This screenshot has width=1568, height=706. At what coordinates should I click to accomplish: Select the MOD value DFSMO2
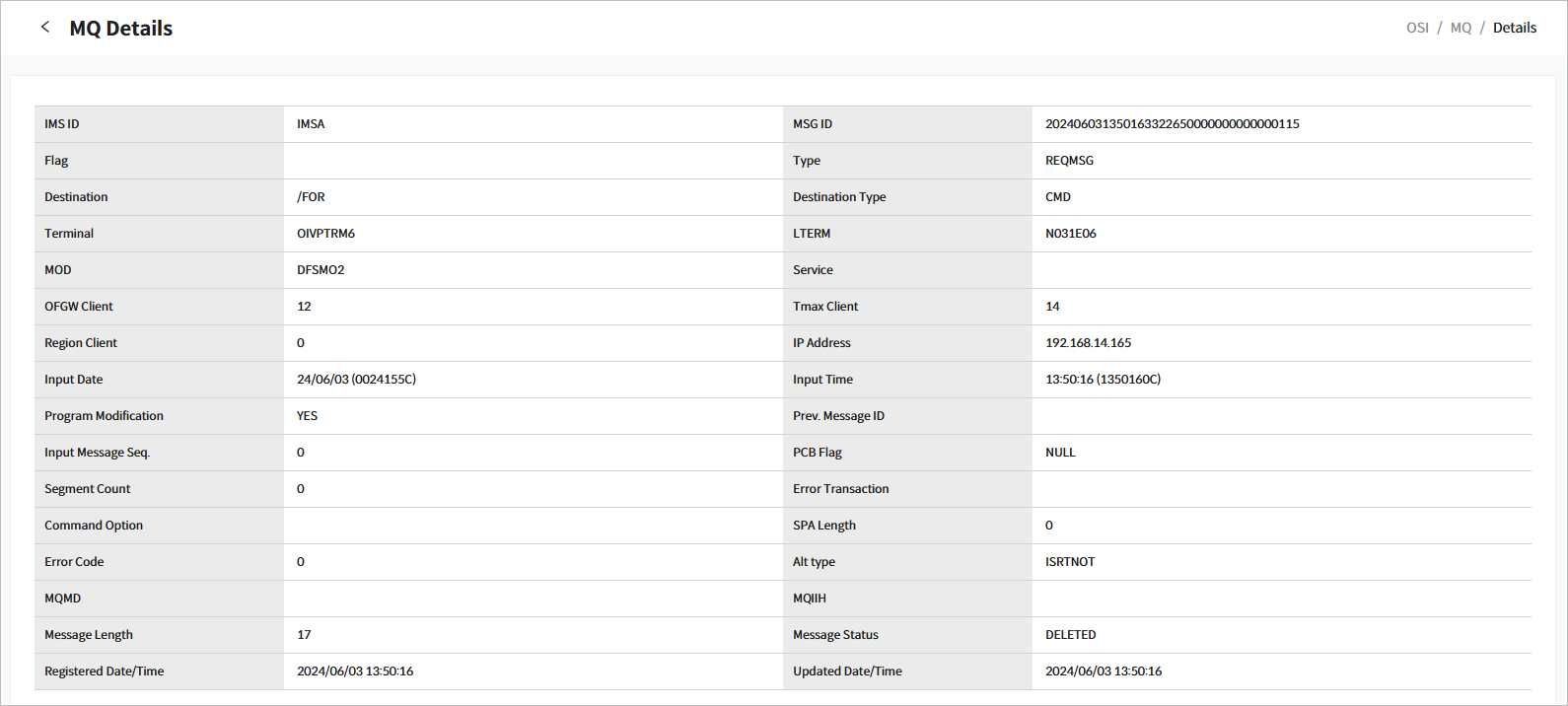[321, 270]
